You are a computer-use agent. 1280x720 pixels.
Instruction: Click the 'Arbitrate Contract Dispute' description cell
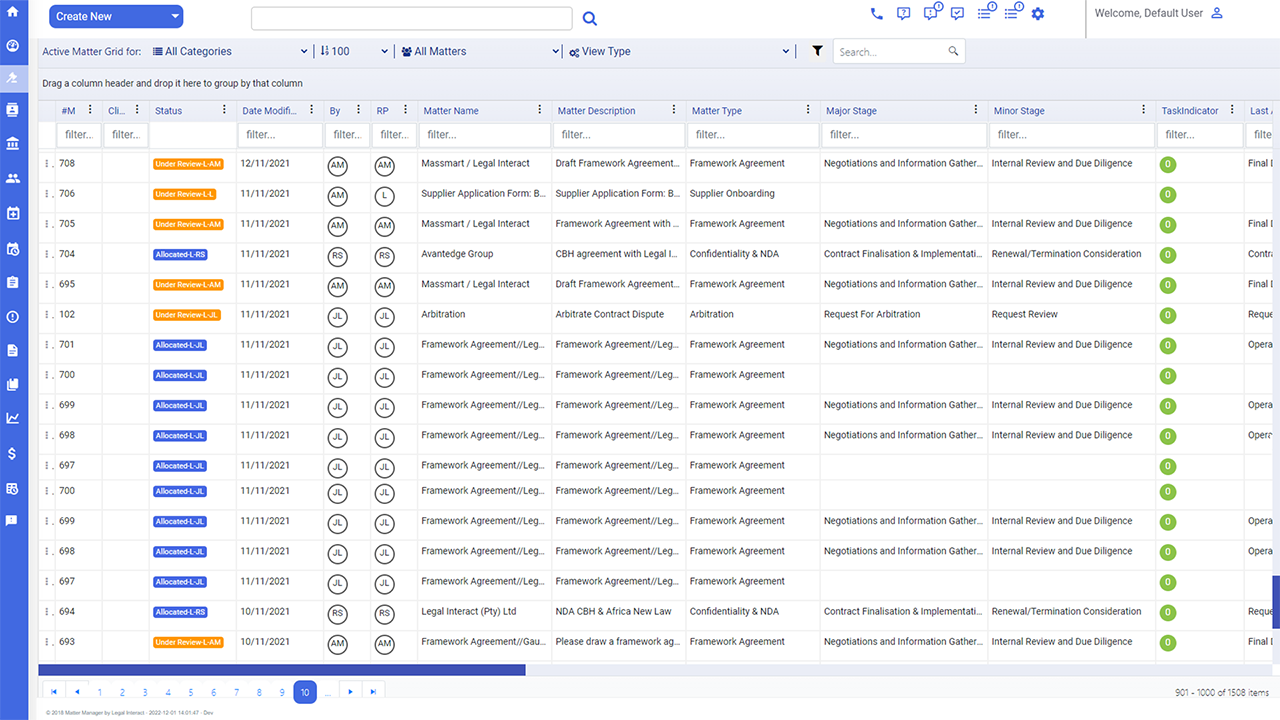coord(610,314)
